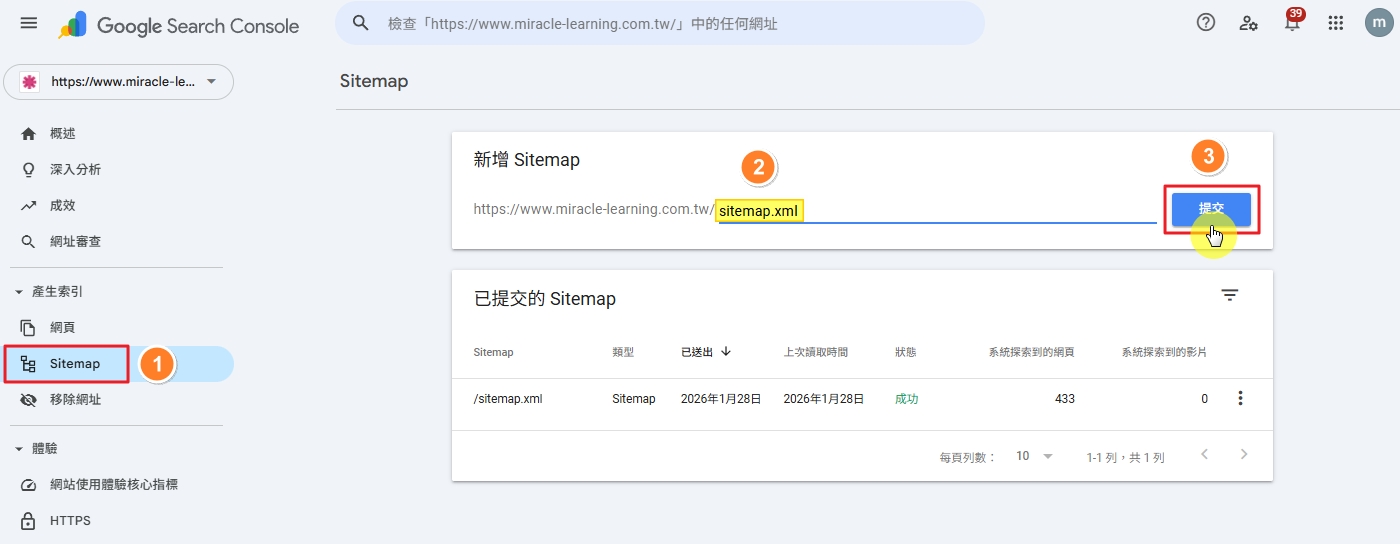Click the 433 discovered pages value
This screenshot has height=544, width=1400.
click(1065, 399)
